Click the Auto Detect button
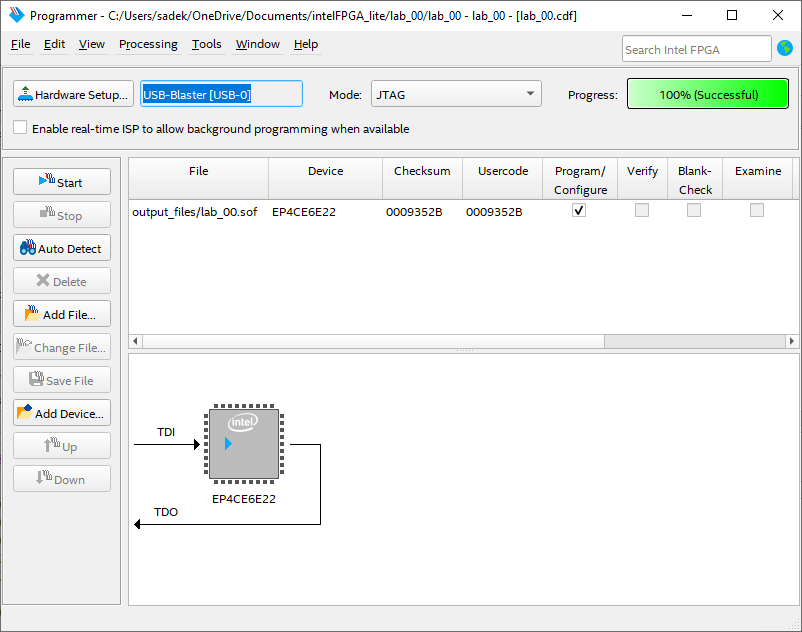 (x=62, y=248)
